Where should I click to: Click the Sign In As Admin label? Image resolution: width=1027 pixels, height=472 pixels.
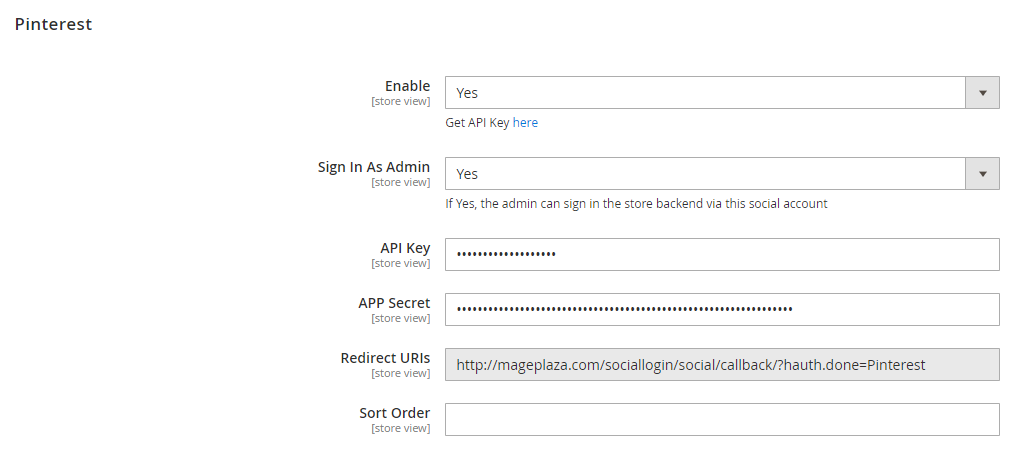(x=374, y=167)
